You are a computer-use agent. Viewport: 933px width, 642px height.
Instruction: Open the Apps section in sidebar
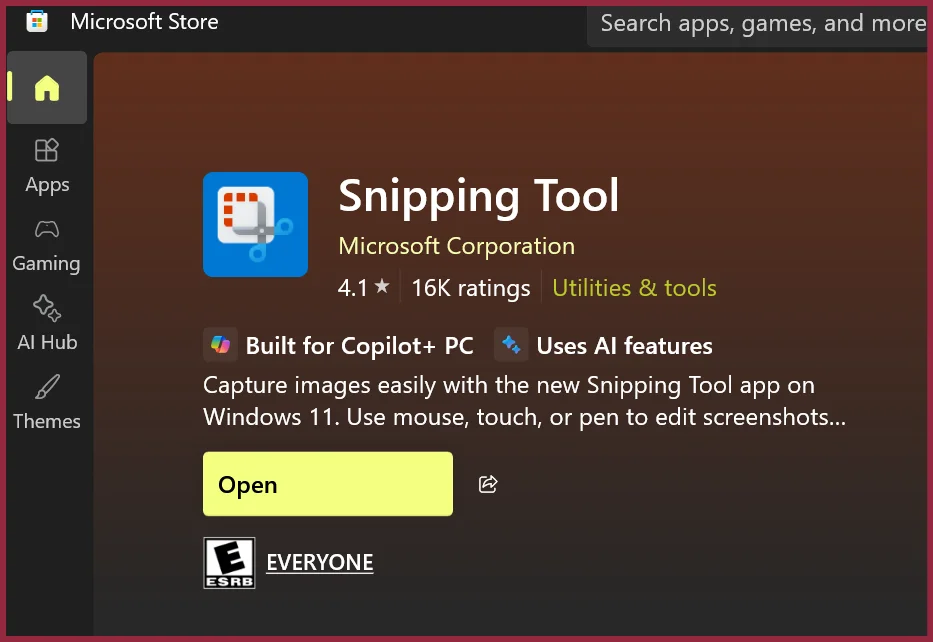click(x=47, y=166)
